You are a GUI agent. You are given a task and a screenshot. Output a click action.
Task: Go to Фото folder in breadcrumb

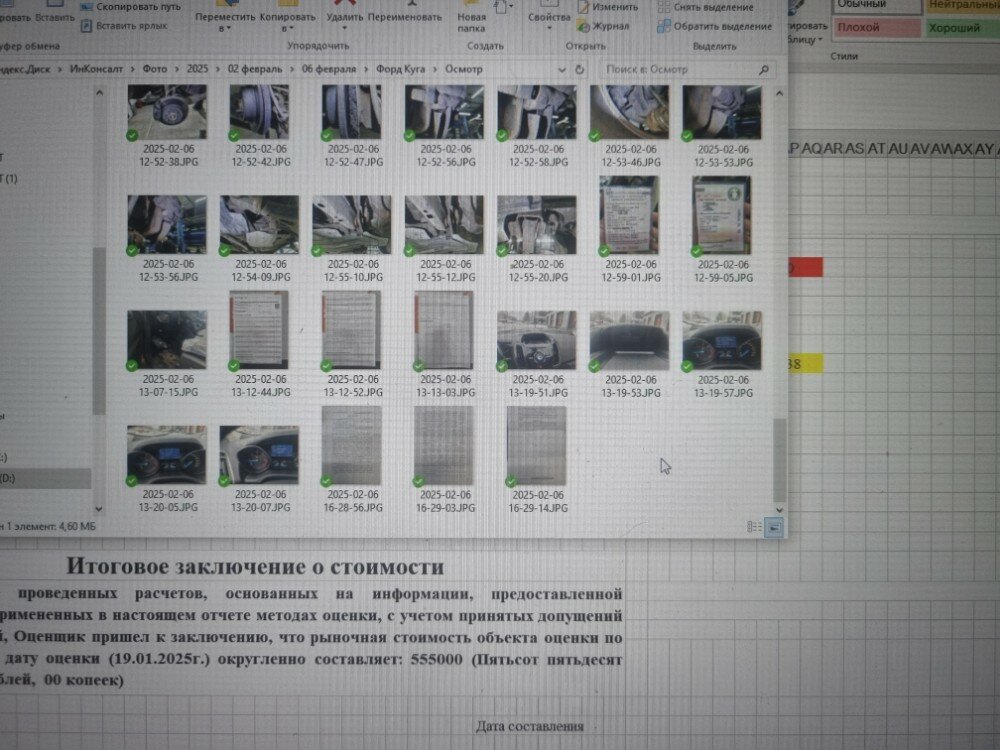[x=155, y=69]
